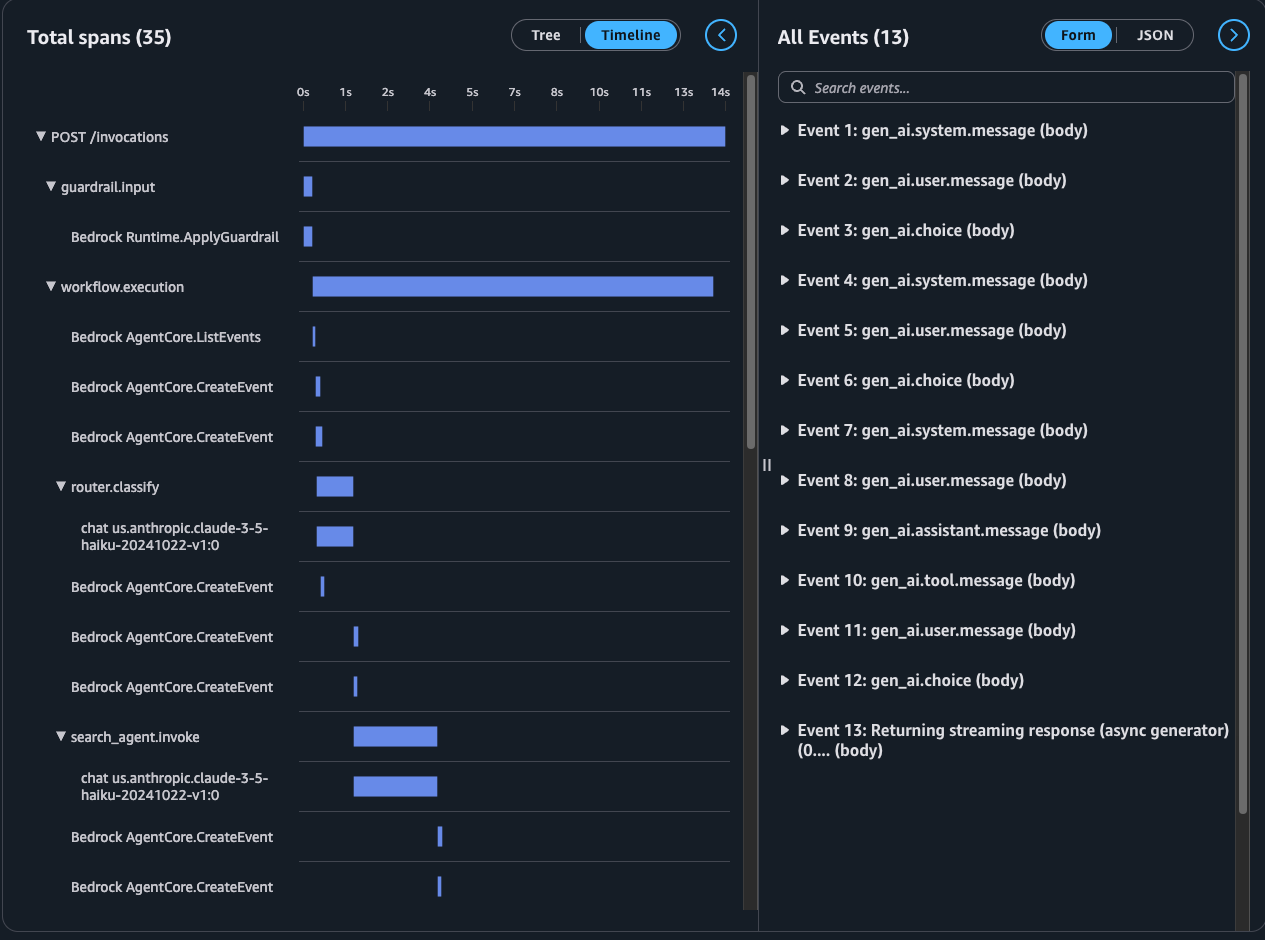
Task: Focus the Search events input field
Action: click(x=1006, y=87)
